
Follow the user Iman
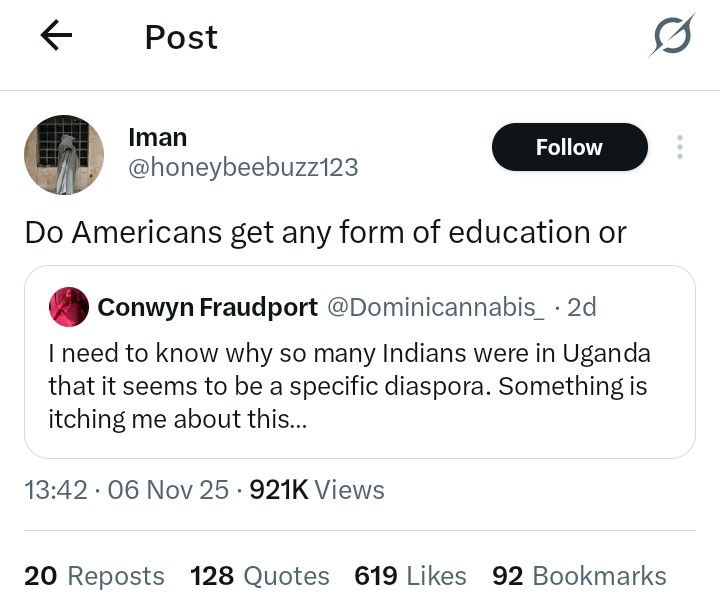tap(569, 147)
